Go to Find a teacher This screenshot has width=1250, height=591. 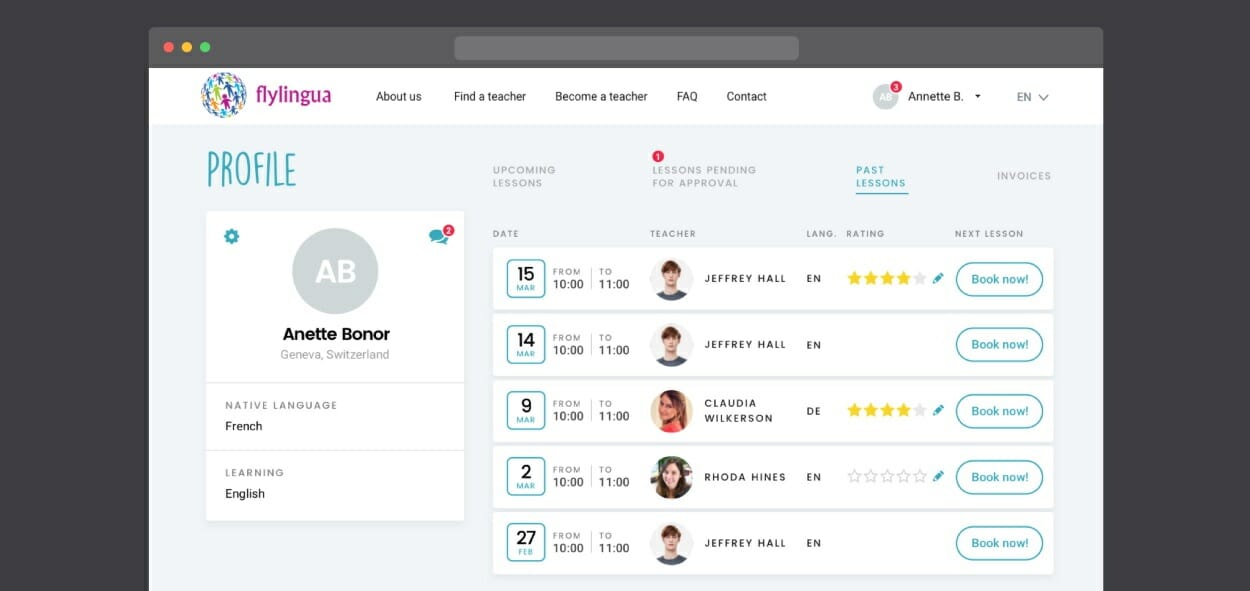pos(489,97)
